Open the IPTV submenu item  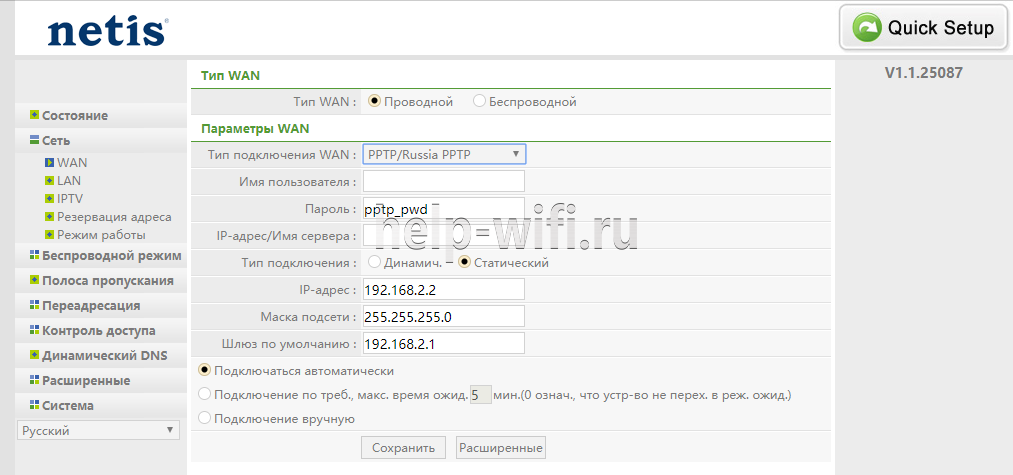click(70, 198)
